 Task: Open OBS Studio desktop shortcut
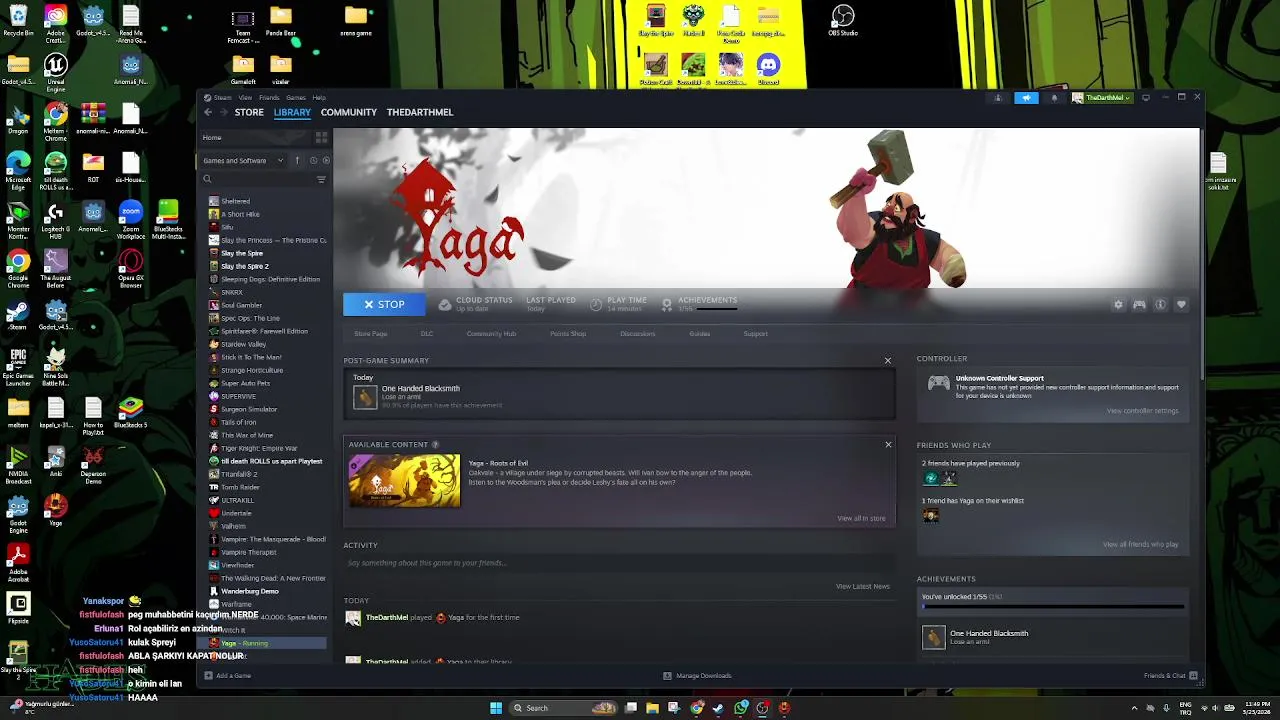843,20
